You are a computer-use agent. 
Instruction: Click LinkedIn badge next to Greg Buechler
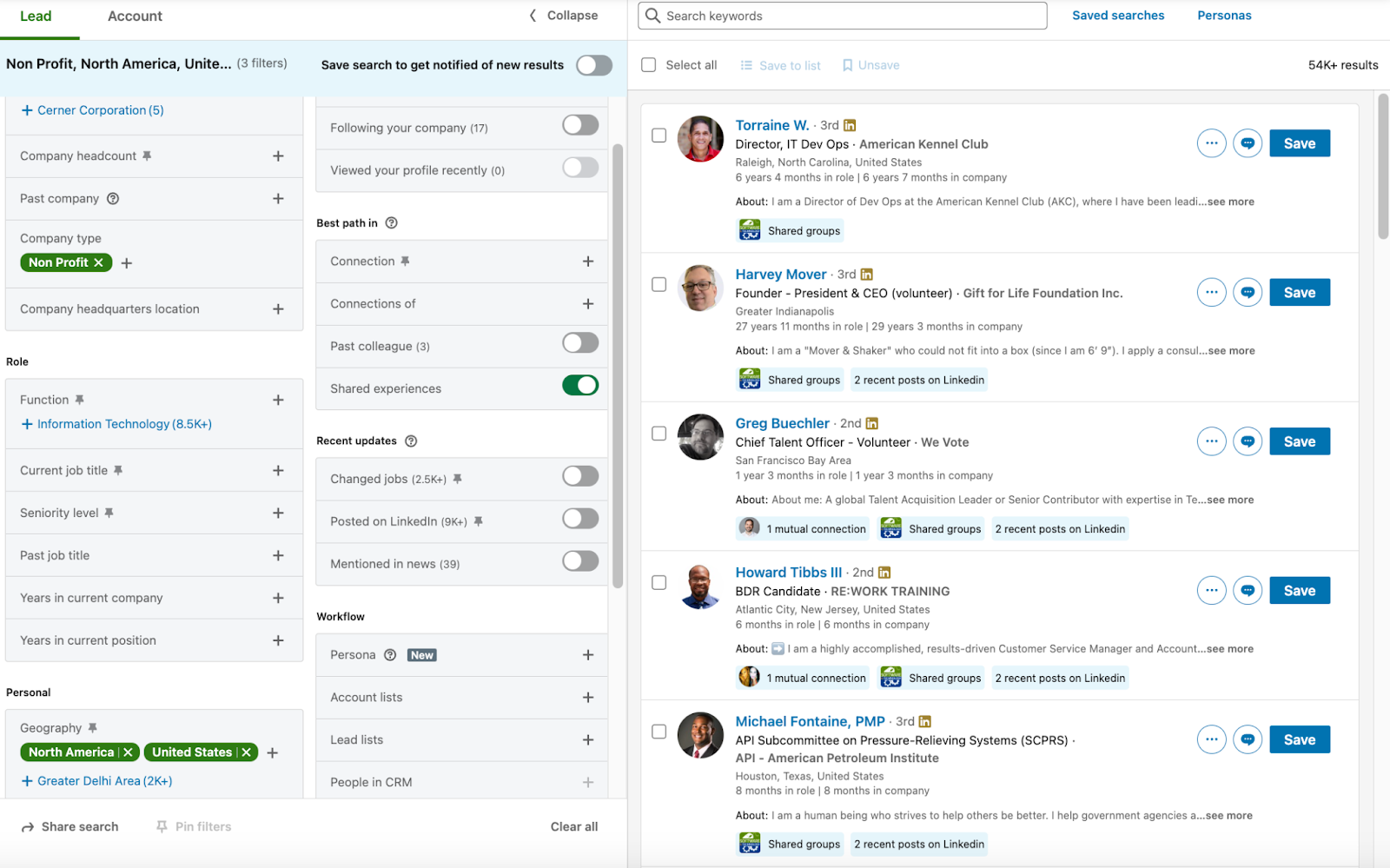tap(871, 423)
